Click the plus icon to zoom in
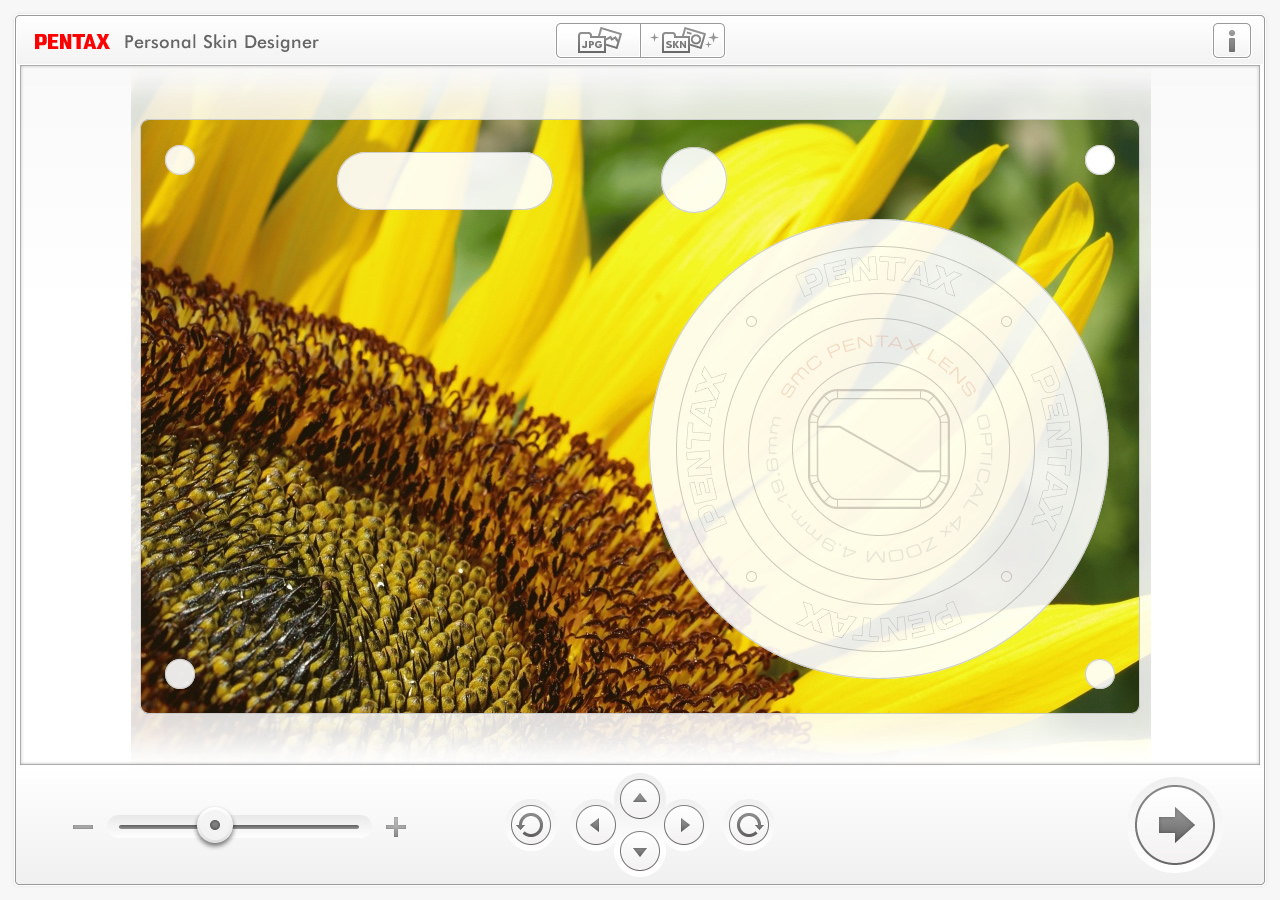 click(396, 827)
